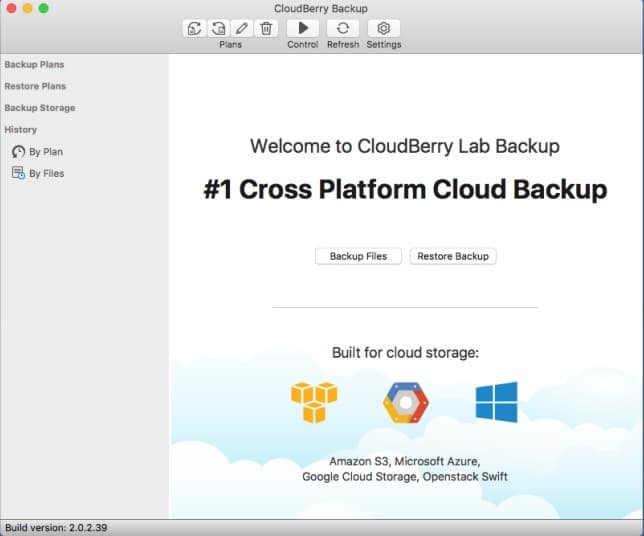Click the delete plan trash icon
Viewport: 644px width, 536px height.
tap(266, 28)
